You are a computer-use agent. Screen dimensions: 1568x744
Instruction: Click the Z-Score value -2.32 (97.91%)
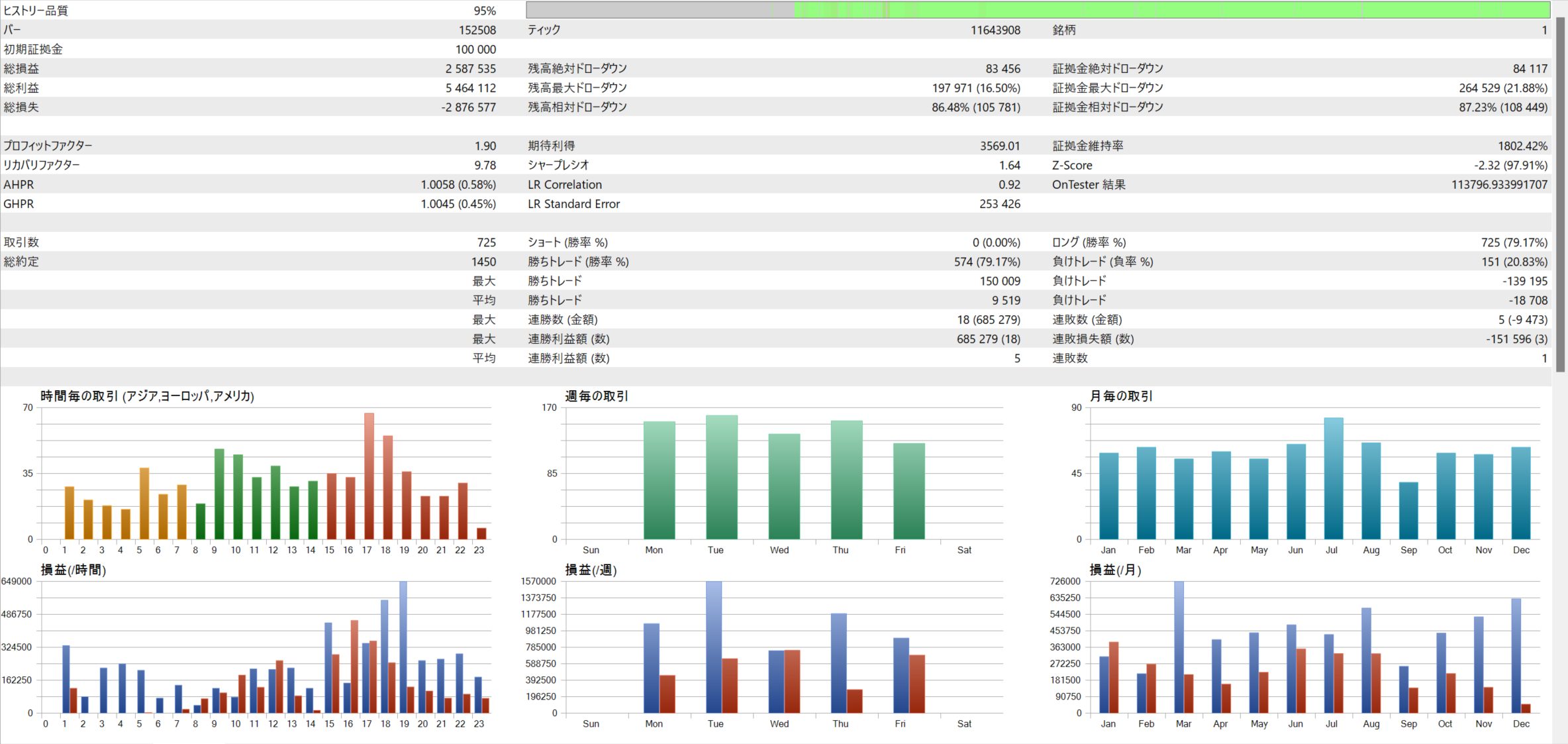[1510, 166]
